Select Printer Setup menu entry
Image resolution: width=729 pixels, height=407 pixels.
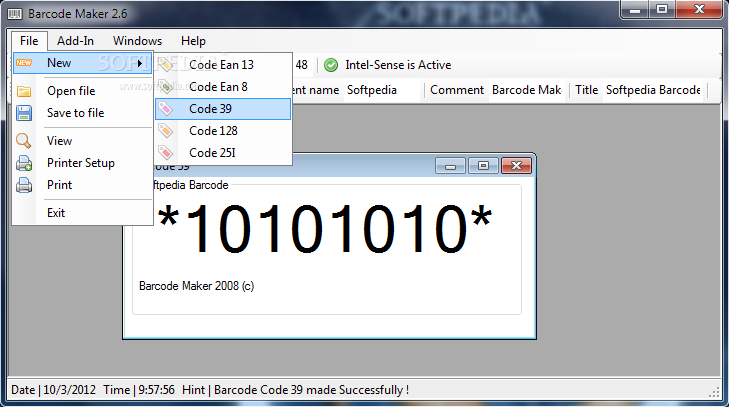coord(83,163)
